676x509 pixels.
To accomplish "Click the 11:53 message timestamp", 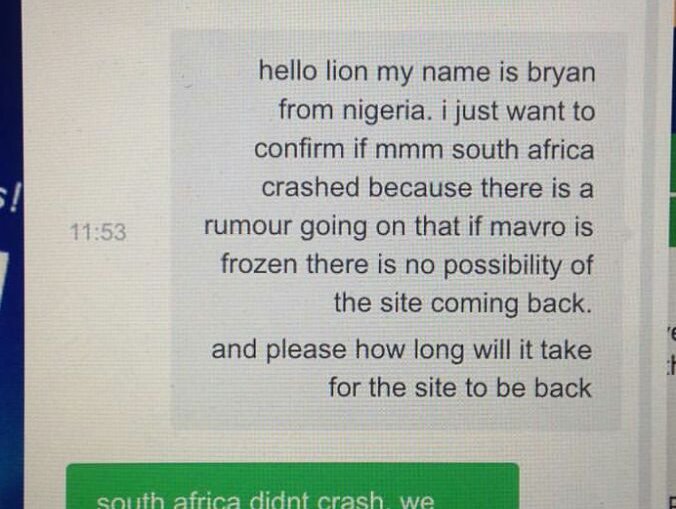I will (98, 233).
